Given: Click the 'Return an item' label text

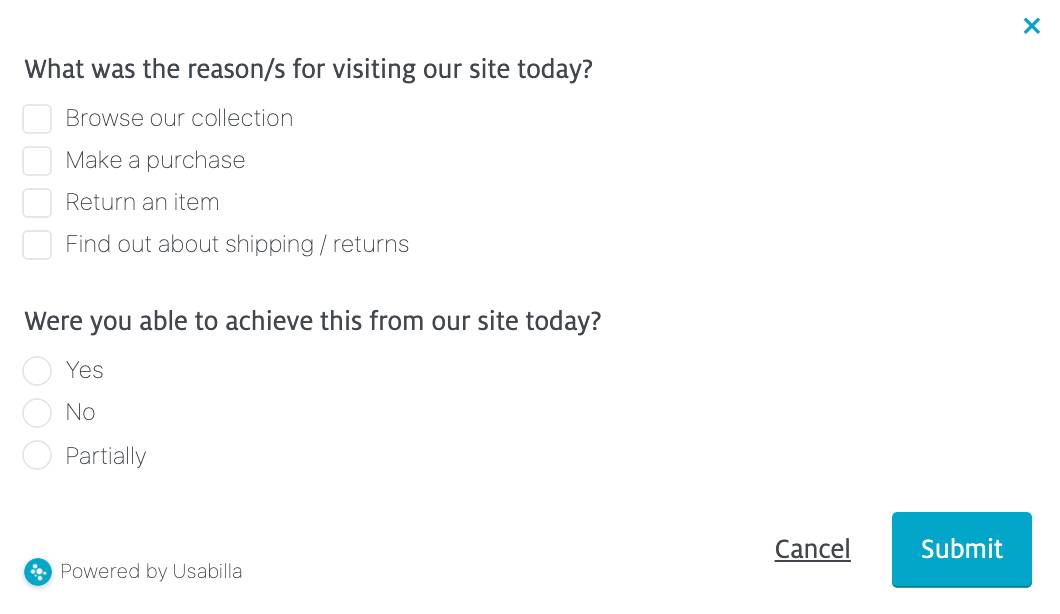Looking at the screenshot, I should (x=142, y=202).
